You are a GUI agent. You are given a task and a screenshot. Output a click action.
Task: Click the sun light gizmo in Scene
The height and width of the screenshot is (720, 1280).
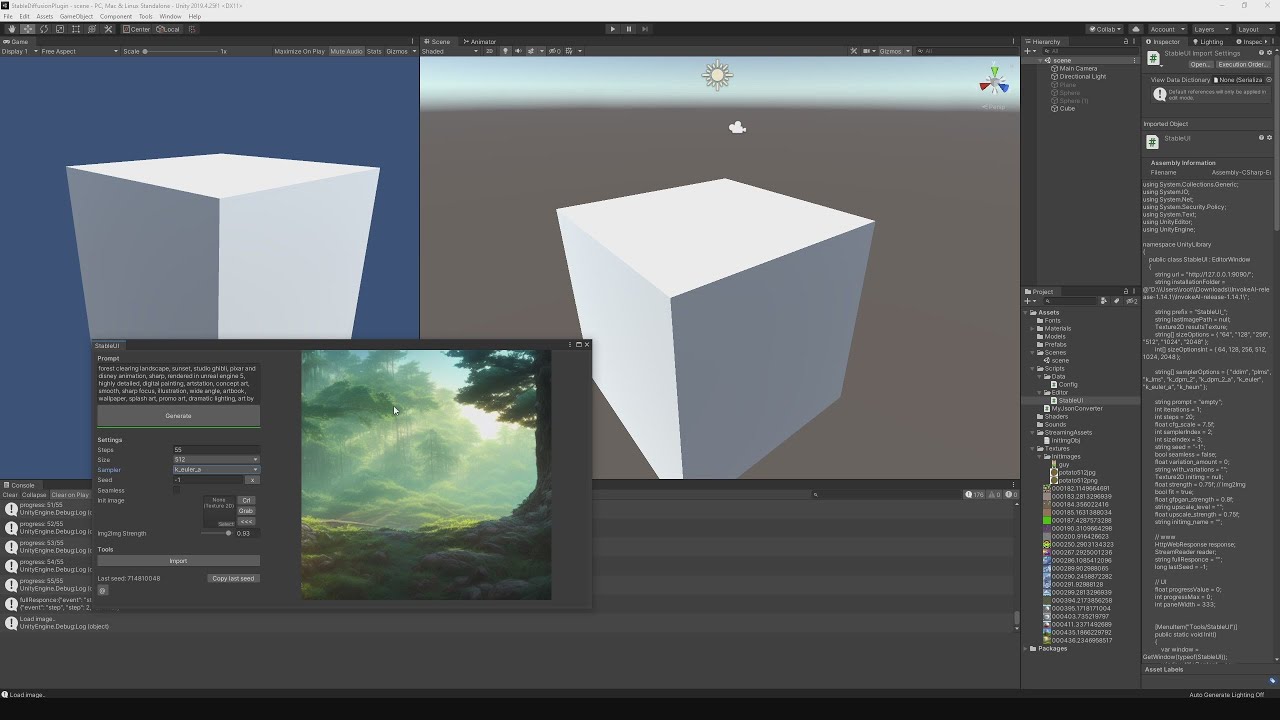click(x=717, y=75)
